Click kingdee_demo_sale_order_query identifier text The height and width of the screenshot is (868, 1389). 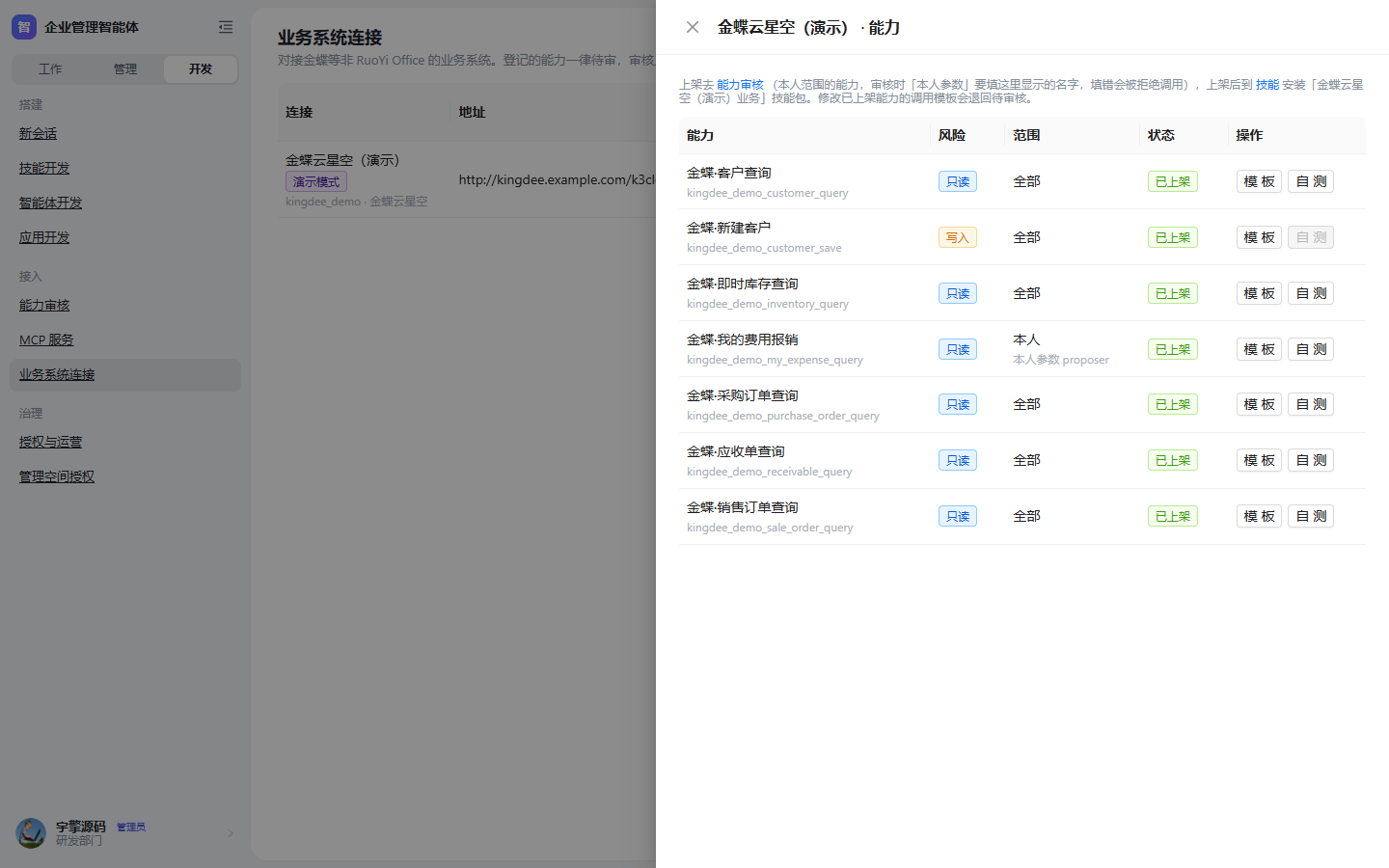coord(770,528)
